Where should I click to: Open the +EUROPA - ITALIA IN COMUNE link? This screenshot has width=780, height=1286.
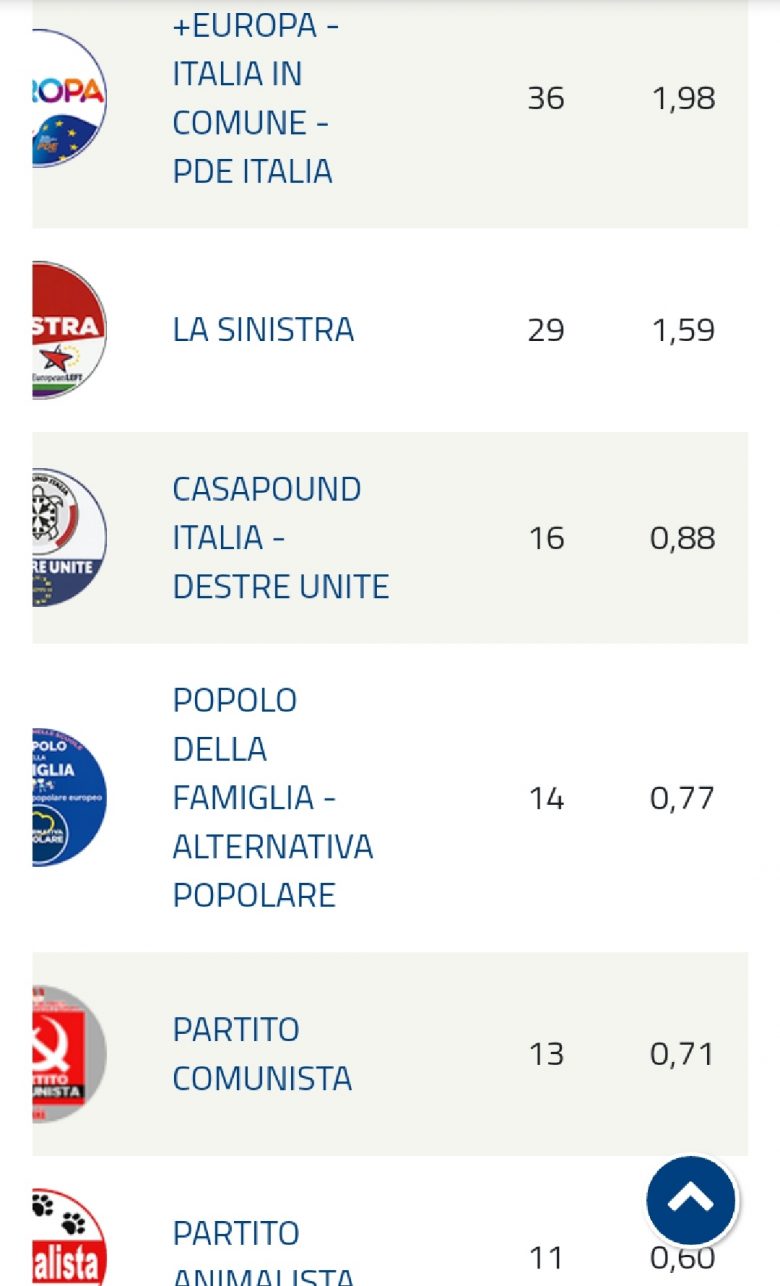[x=252, y=98]
